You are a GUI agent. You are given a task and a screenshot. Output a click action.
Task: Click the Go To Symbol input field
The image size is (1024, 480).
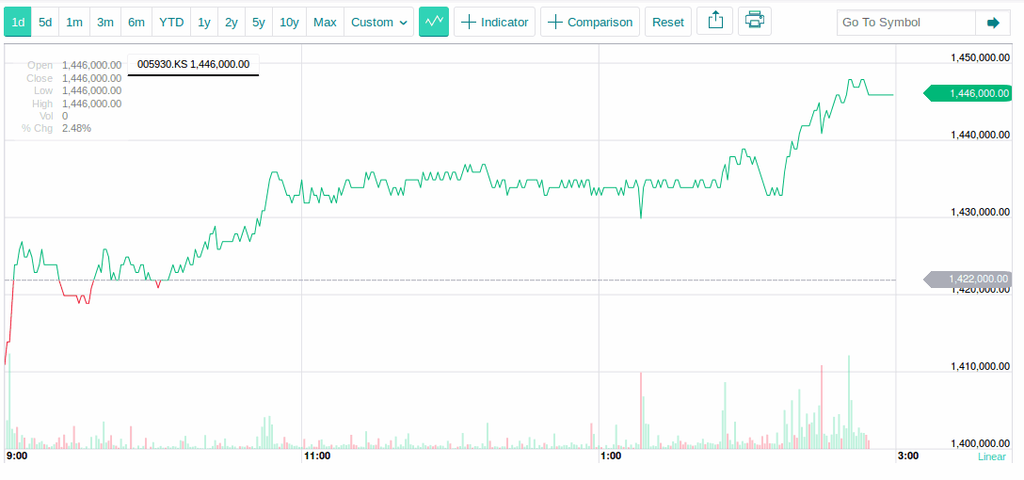pos(905,22)
